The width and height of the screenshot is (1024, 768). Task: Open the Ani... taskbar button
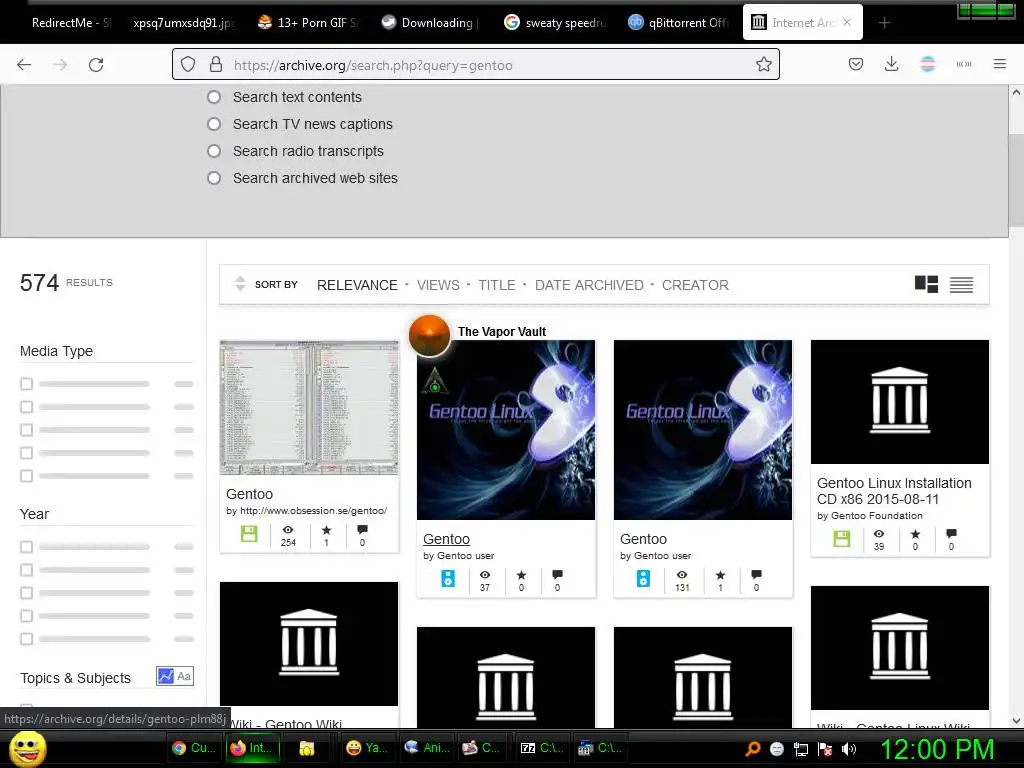pos(426,748)
